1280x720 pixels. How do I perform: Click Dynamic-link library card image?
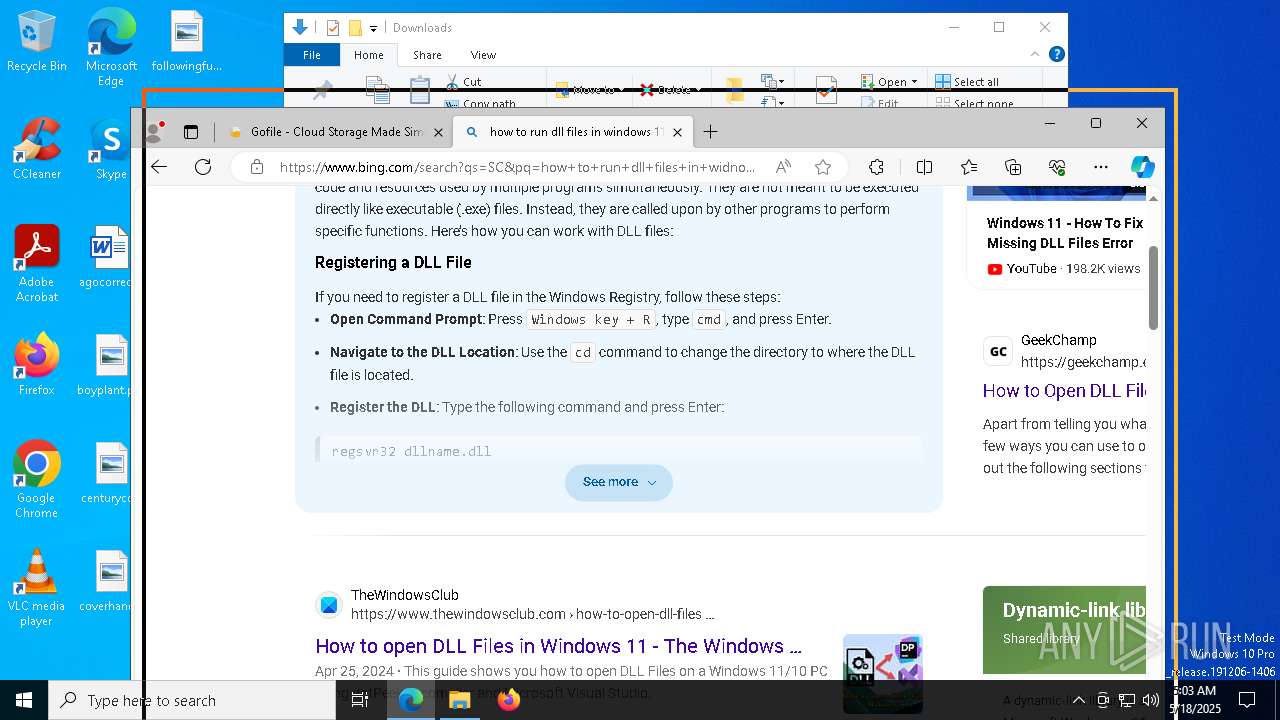(x=1064, y=630)
